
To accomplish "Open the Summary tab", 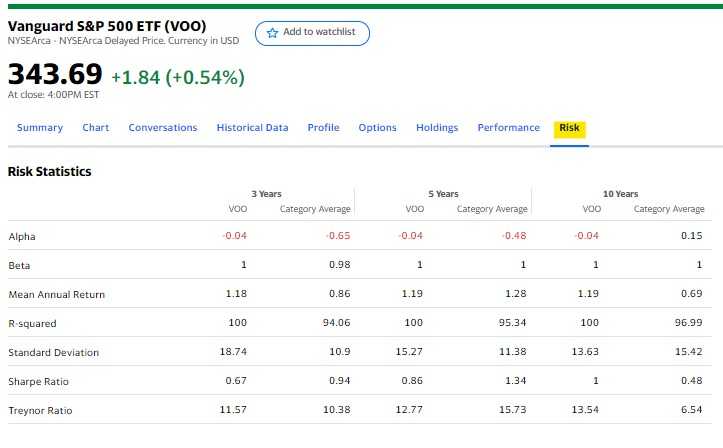I will [40, 128].
